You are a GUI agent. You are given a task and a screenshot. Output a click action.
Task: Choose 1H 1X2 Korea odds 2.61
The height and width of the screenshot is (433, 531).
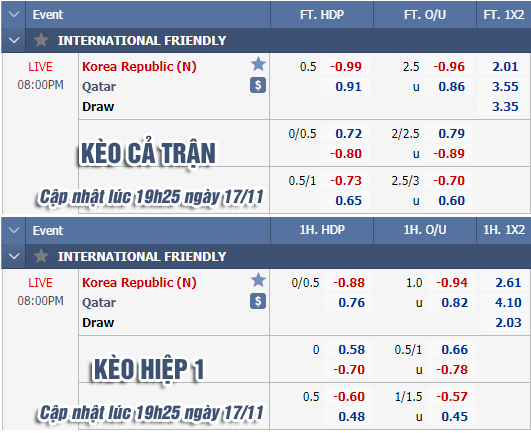click(x=508, y=282)
